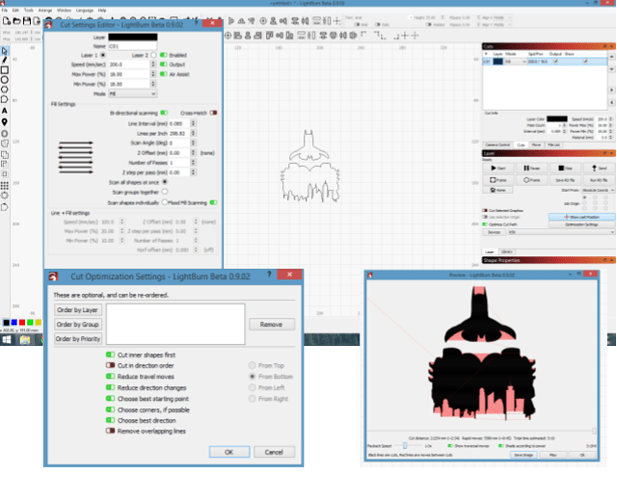Toggle Cut in direction order
Image resolution: width=617 pixels, height=500 pixels.
pos(111,365)
